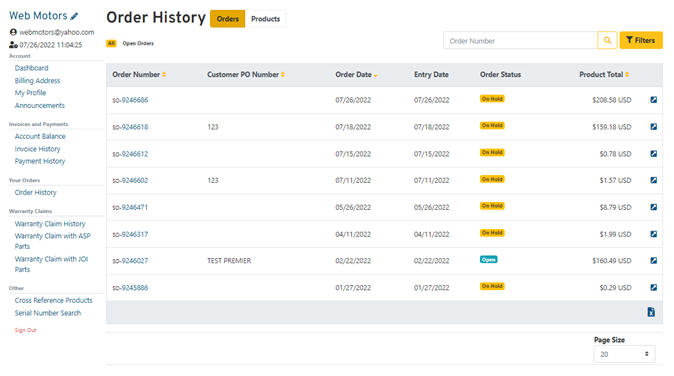
Task: Open details icon for order so-9246686
Action: (653, 100)
